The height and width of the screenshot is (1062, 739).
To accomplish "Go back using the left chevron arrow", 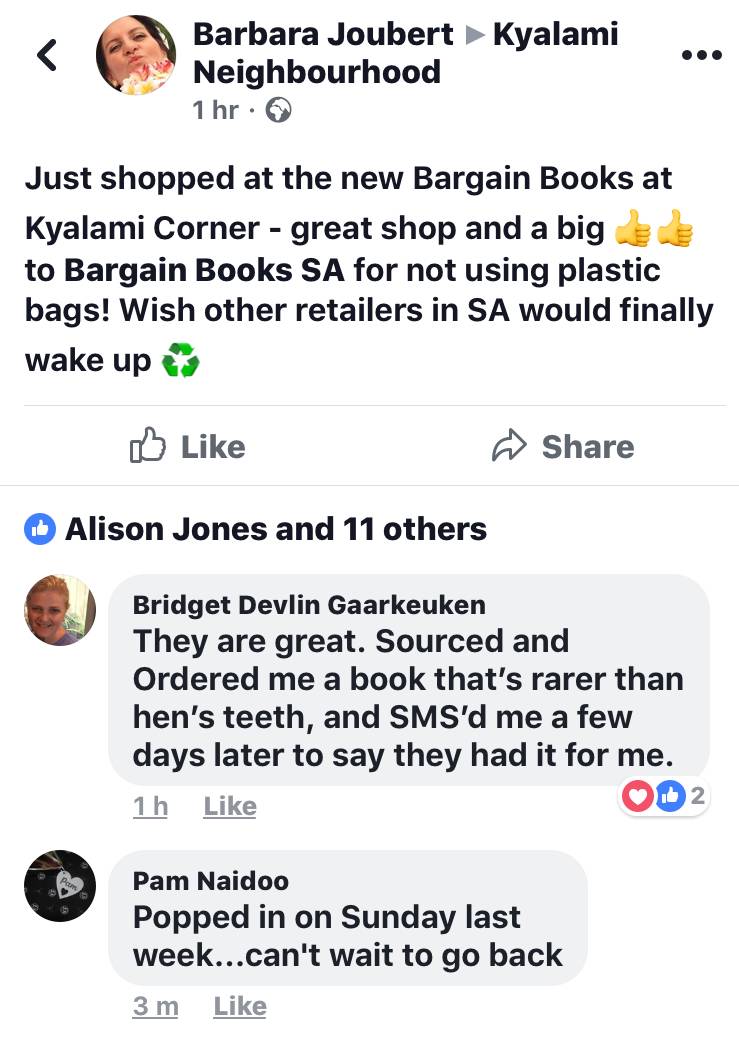I will click(47, 55).
